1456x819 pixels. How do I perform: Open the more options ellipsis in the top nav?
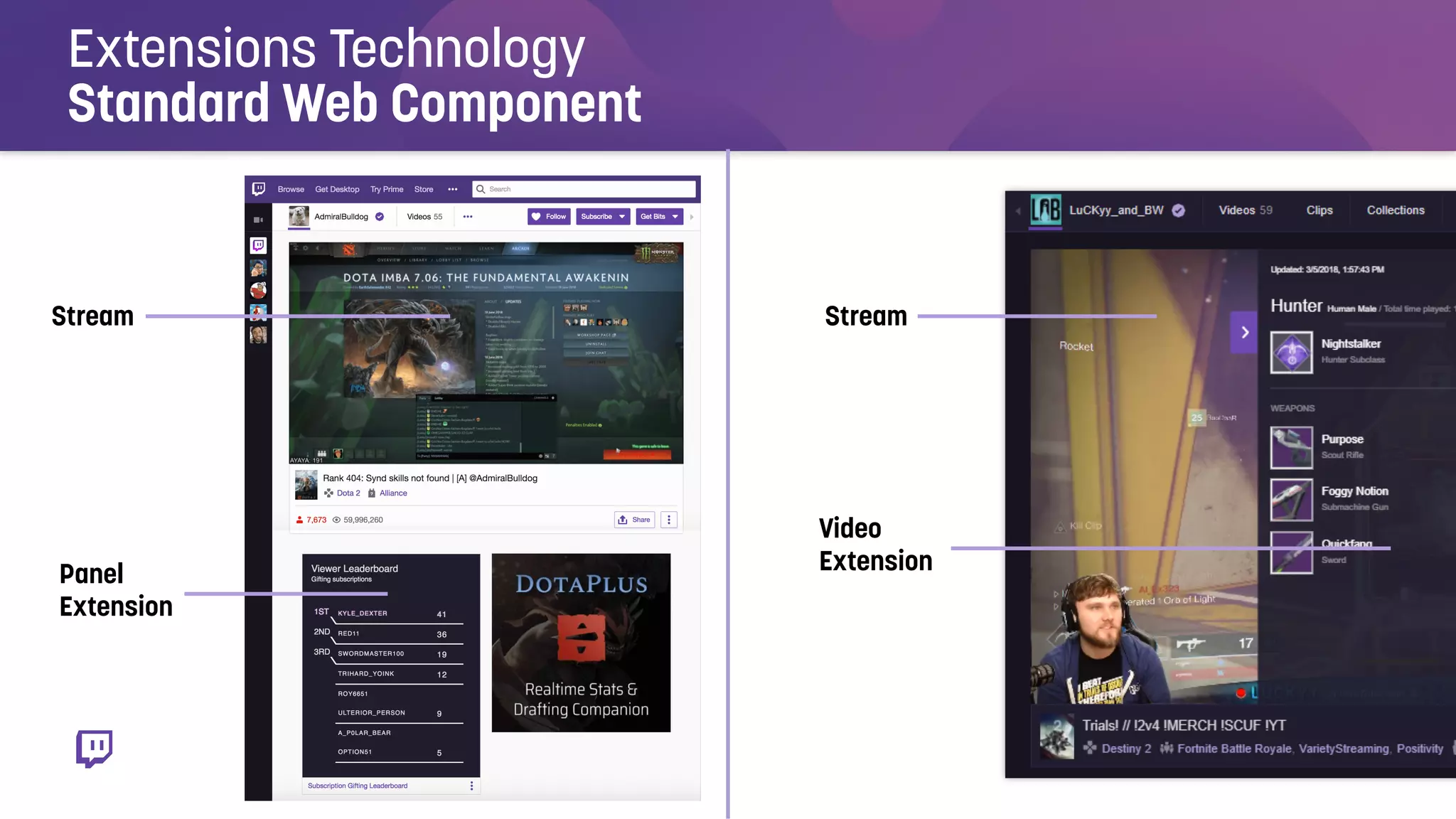453,189
